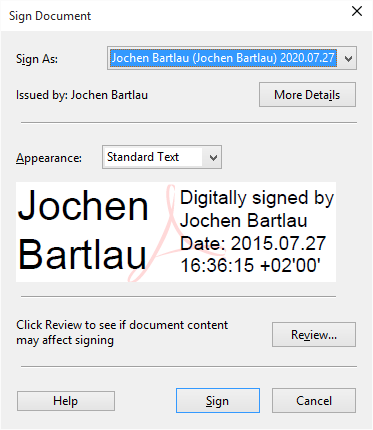Screen dimensions: 373x430
Task: Open the Sign As certificate dropdown arrow
Action: (348, 58)
